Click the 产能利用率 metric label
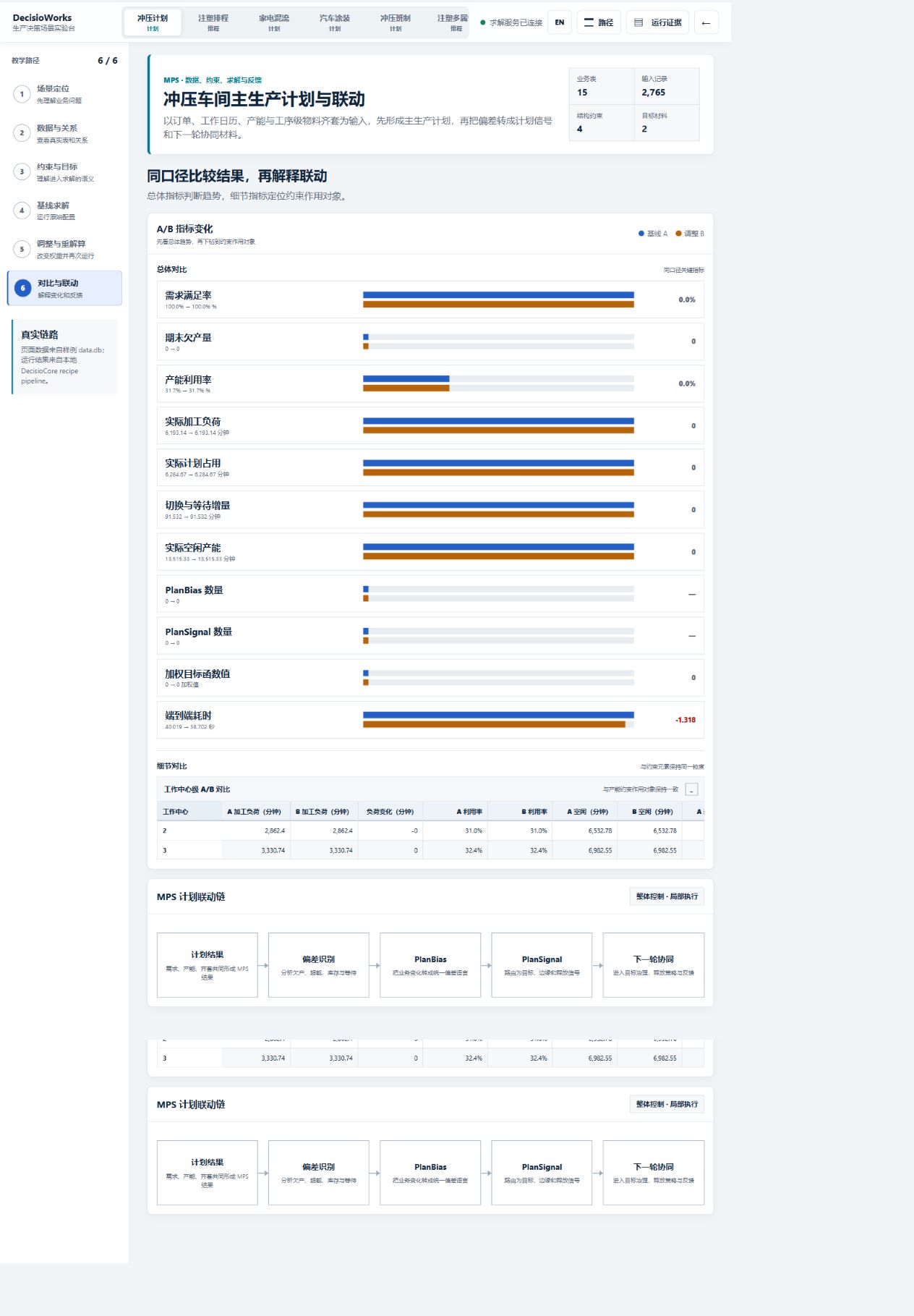This screenshot has height=1316, width=914. tap(188, 380)
